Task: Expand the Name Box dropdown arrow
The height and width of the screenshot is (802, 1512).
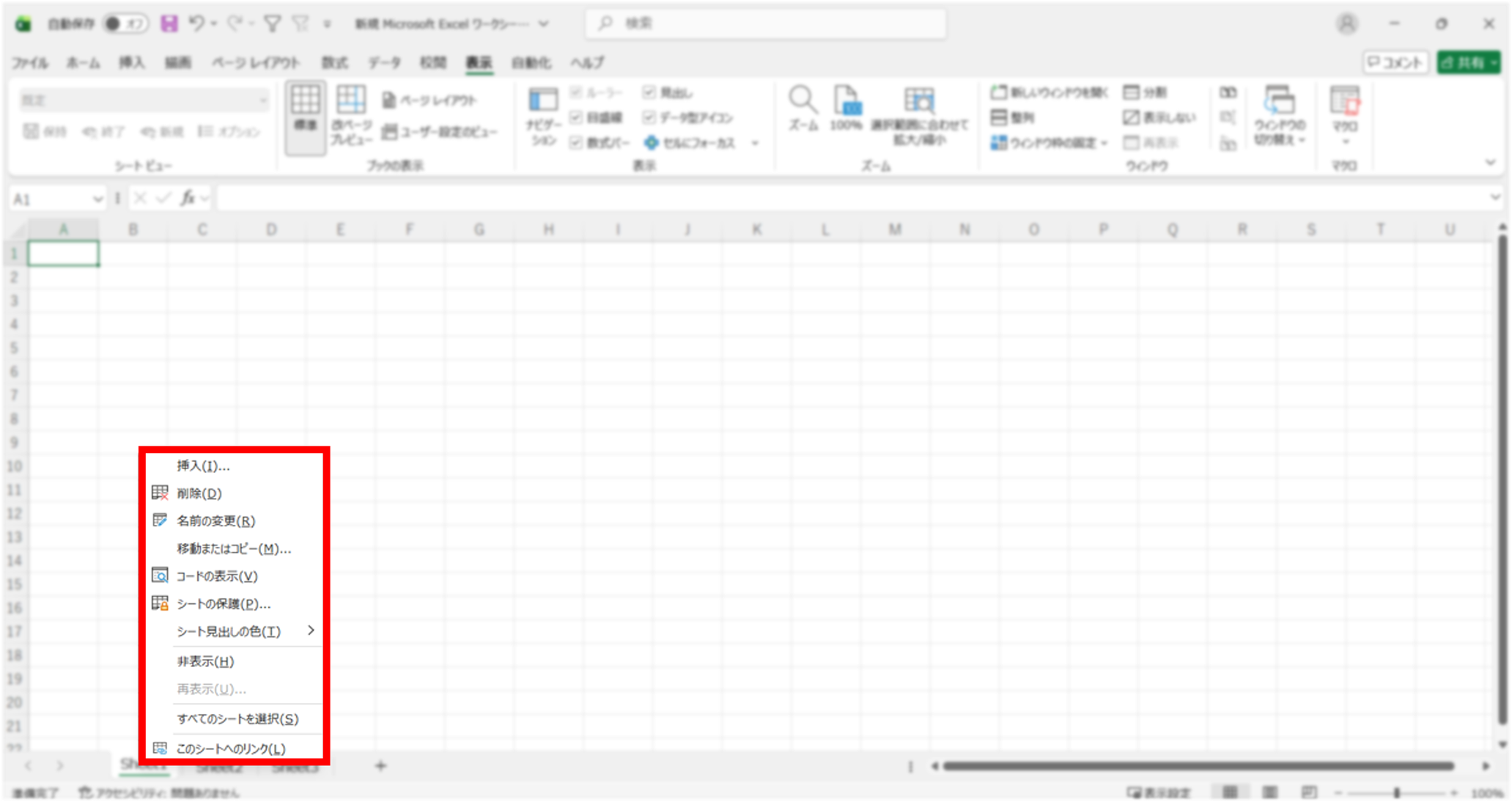Action: (97, 199)
